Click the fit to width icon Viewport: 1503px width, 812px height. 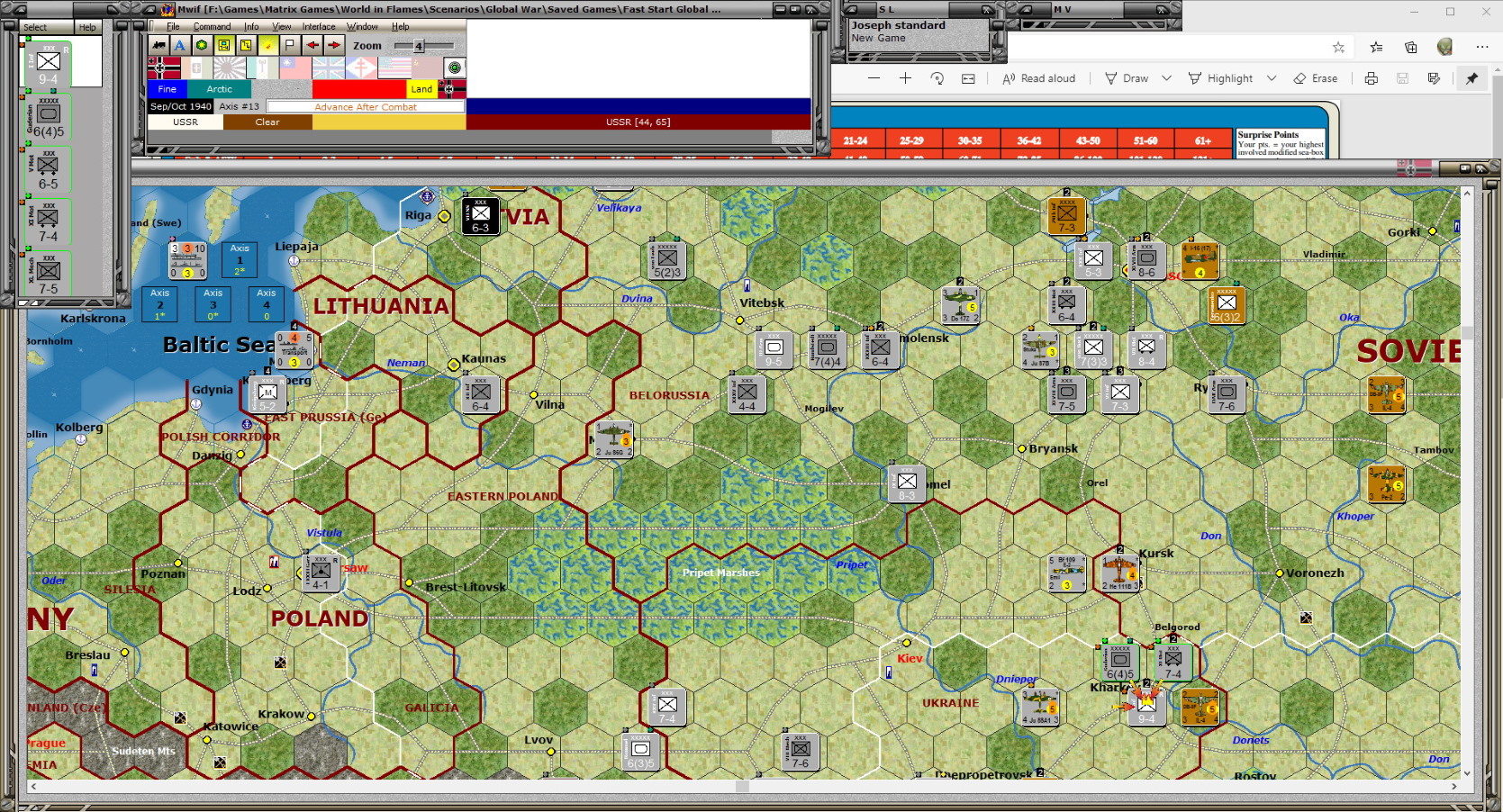968,78
